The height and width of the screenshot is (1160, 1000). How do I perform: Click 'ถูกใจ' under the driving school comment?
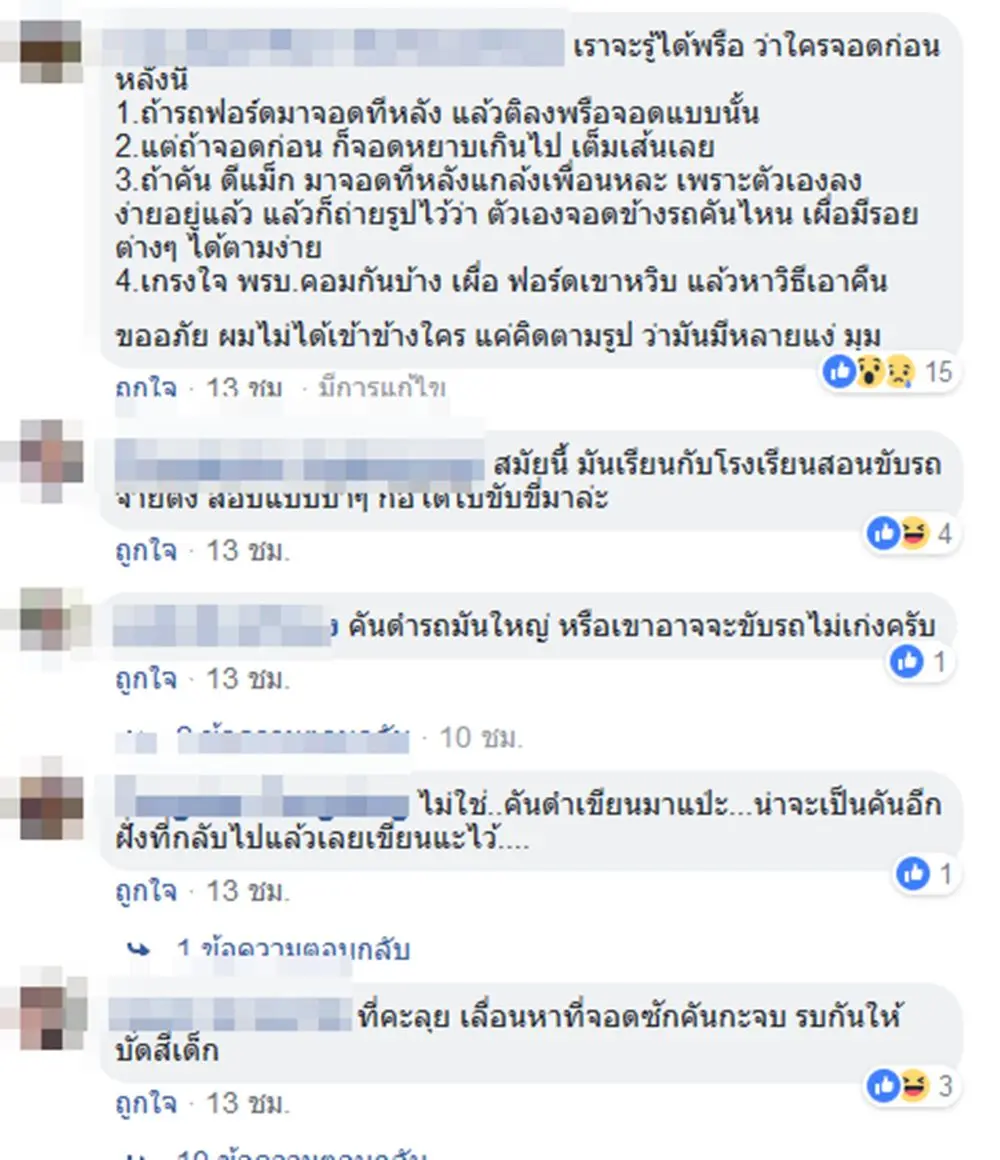[146, 551]
